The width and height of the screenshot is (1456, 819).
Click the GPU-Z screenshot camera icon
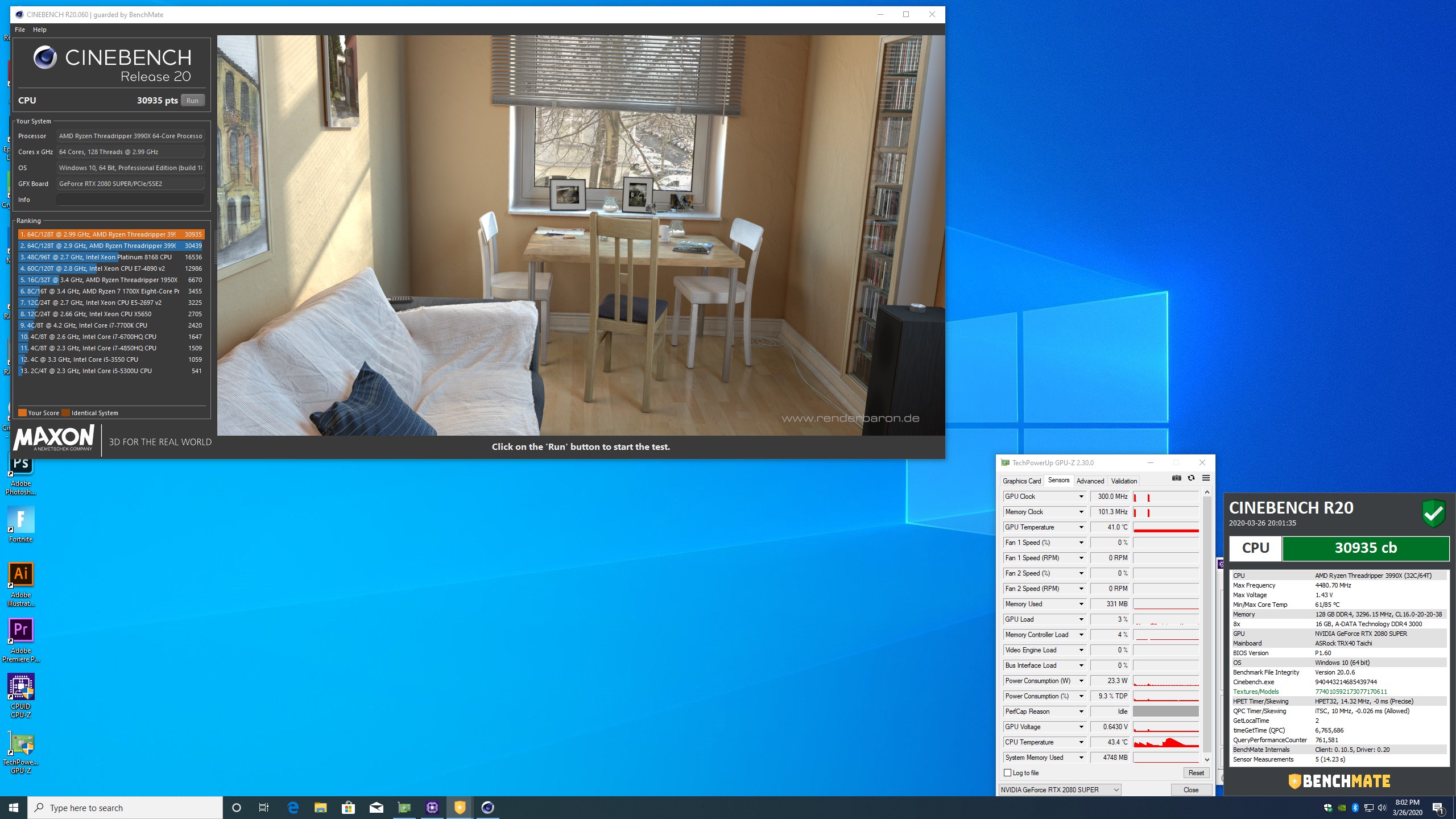(1176, 478)
